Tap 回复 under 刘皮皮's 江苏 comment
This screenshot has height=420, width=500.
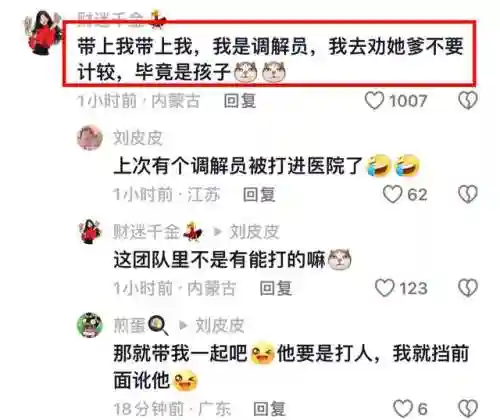[x=259, y=195]
